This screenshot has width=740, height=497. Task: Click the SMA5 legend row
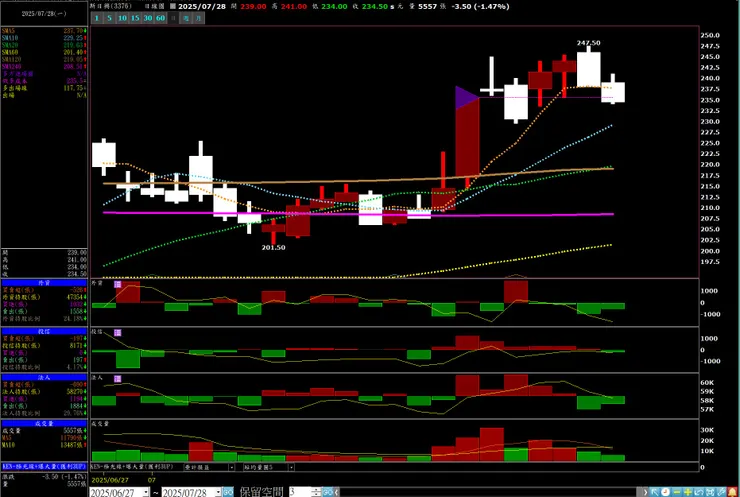pyautogui.click(x=44, y=31)
